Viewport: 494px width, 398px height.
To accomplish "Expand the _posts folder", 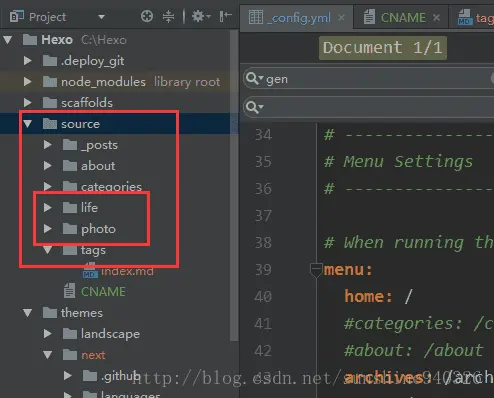I will (48, 145).
